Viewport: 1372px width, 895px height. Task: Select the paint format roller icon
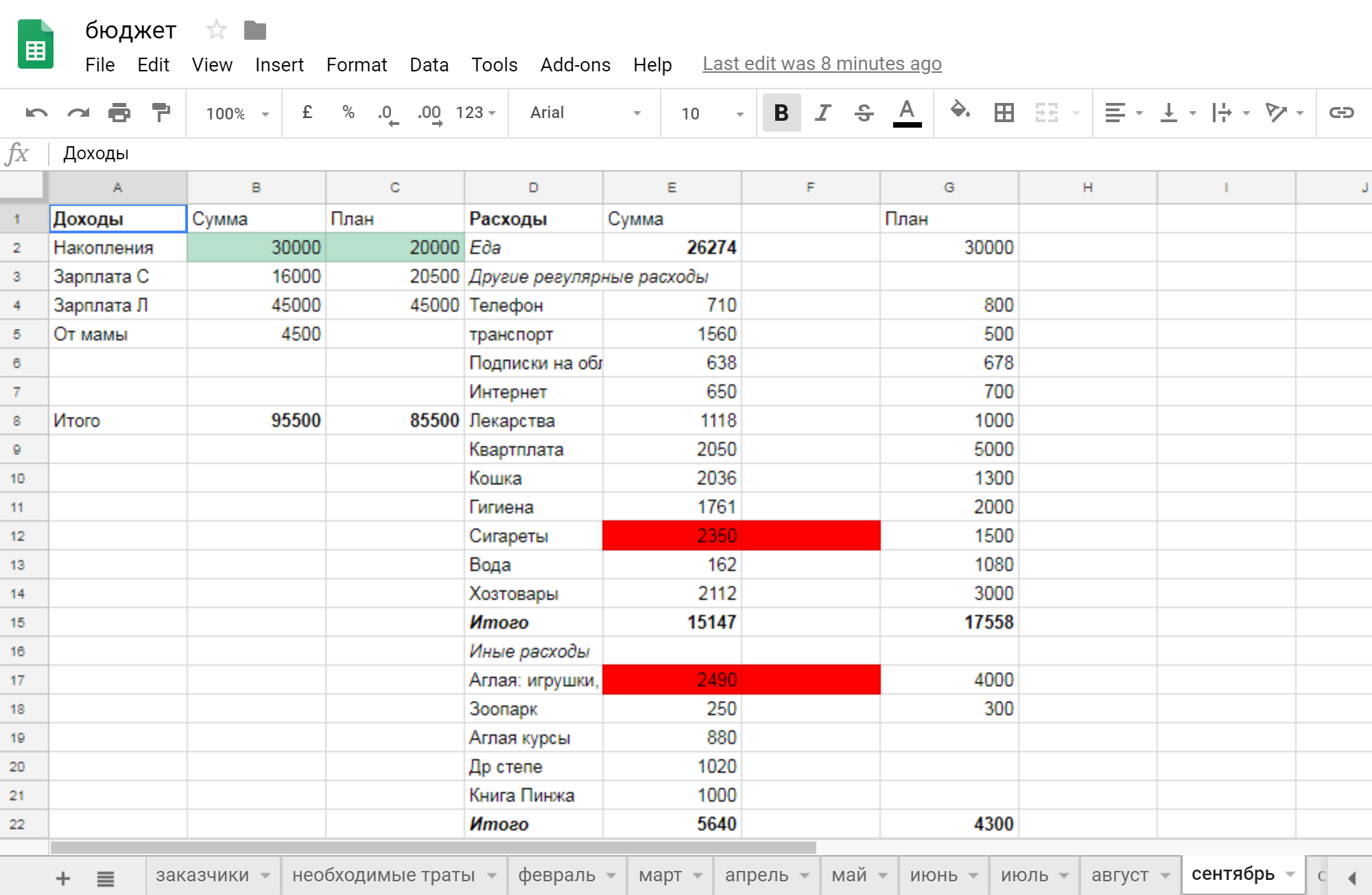click(x=161, y=113)
